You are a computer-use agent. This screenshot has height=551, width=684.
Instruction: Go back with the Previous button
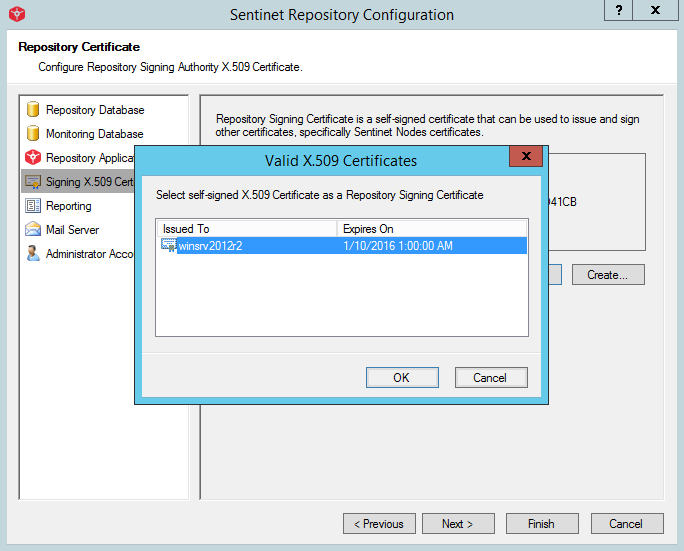(x=379, y=524)
